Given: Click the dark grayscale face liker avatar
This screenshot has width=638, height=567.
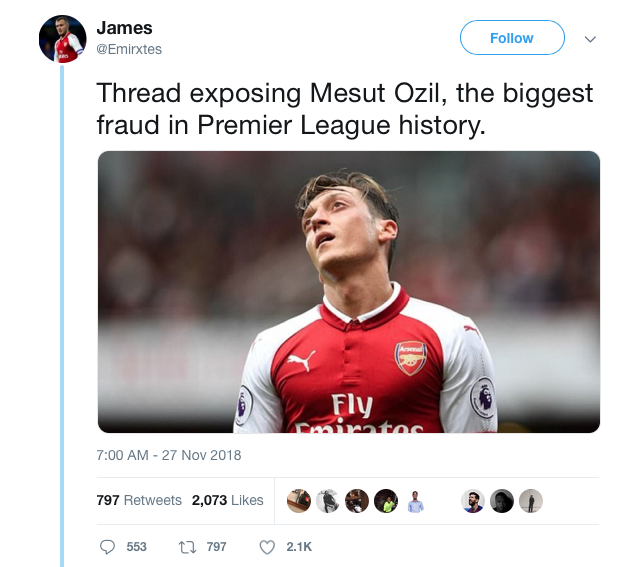Looking at the screenshot, I should 502,501.
